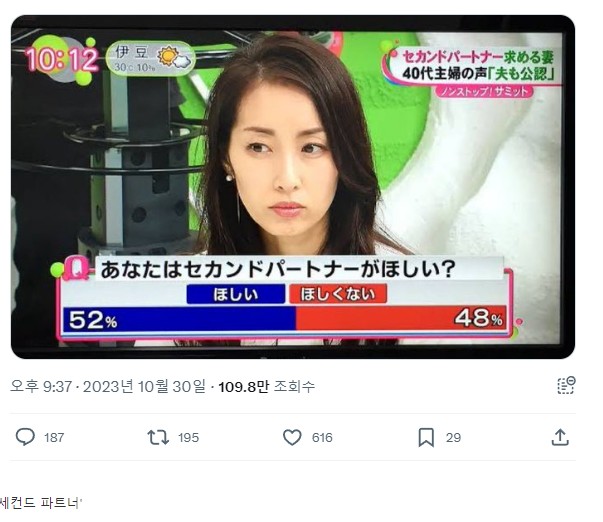
Task: Click the red ほしくない label in image
Action: [x=338, y=294]
